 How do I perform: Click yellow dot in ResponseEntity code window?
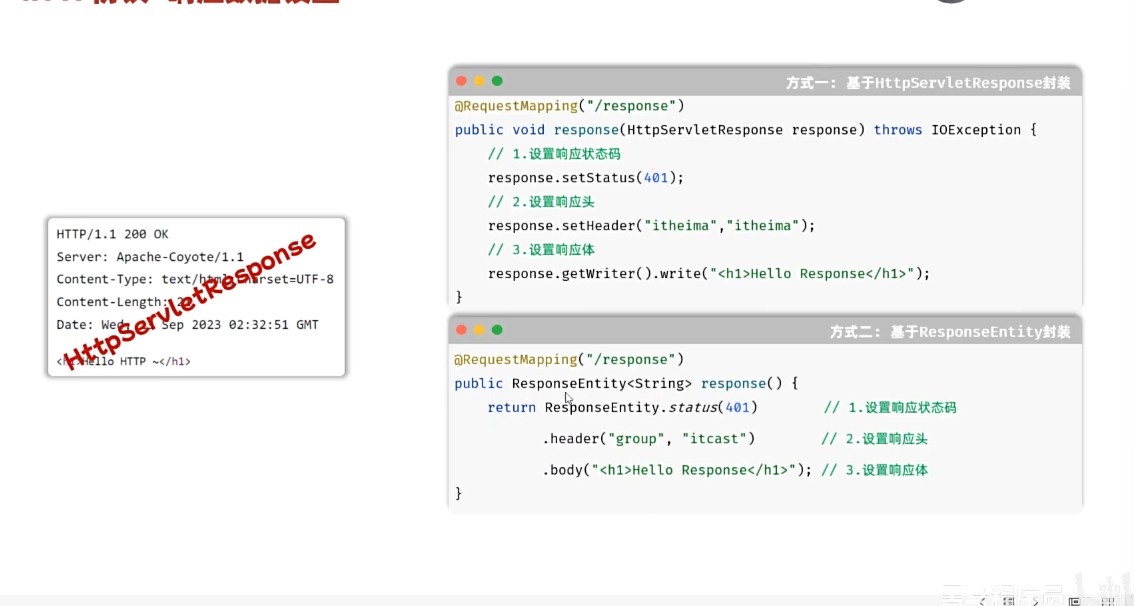pyautogui.click(x=479, y=330)
